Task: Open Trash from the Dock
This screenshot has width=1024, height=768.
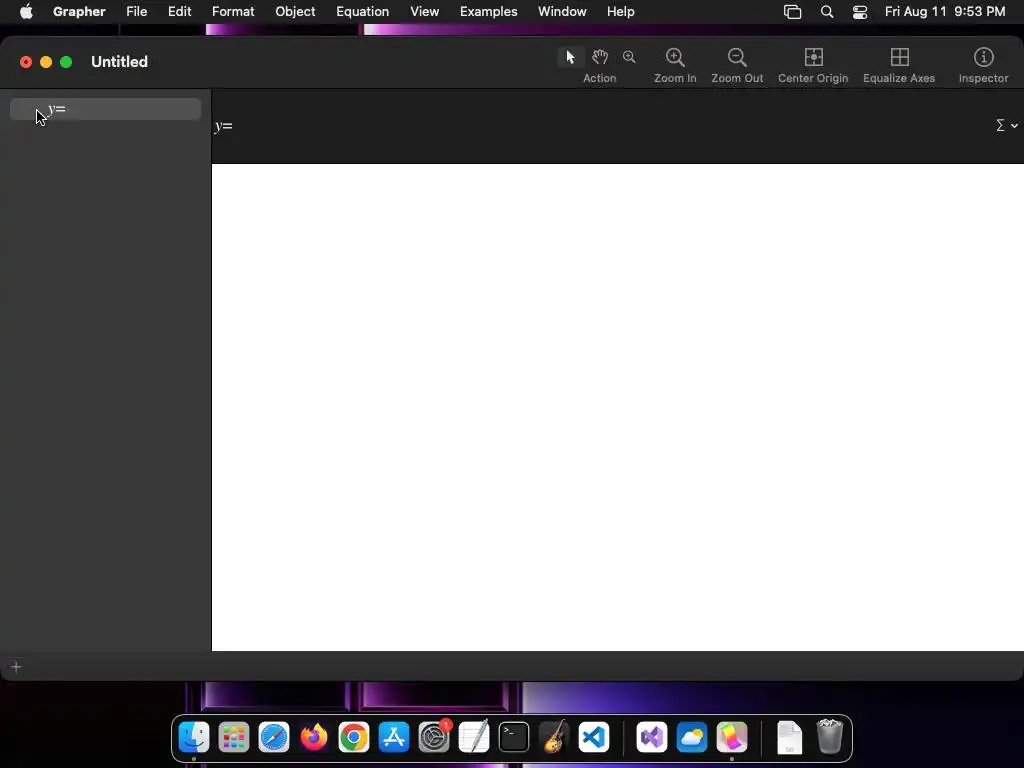Action: click(830, 737)
